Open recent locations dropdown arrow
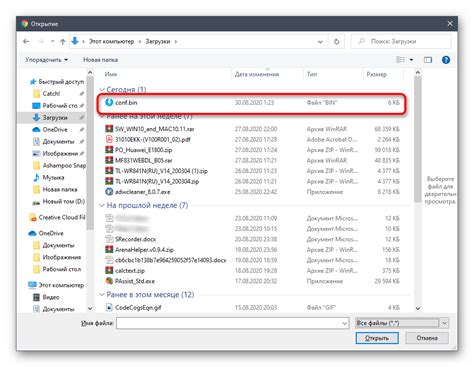This screenshot has height=367, width=474. point(52,42)
